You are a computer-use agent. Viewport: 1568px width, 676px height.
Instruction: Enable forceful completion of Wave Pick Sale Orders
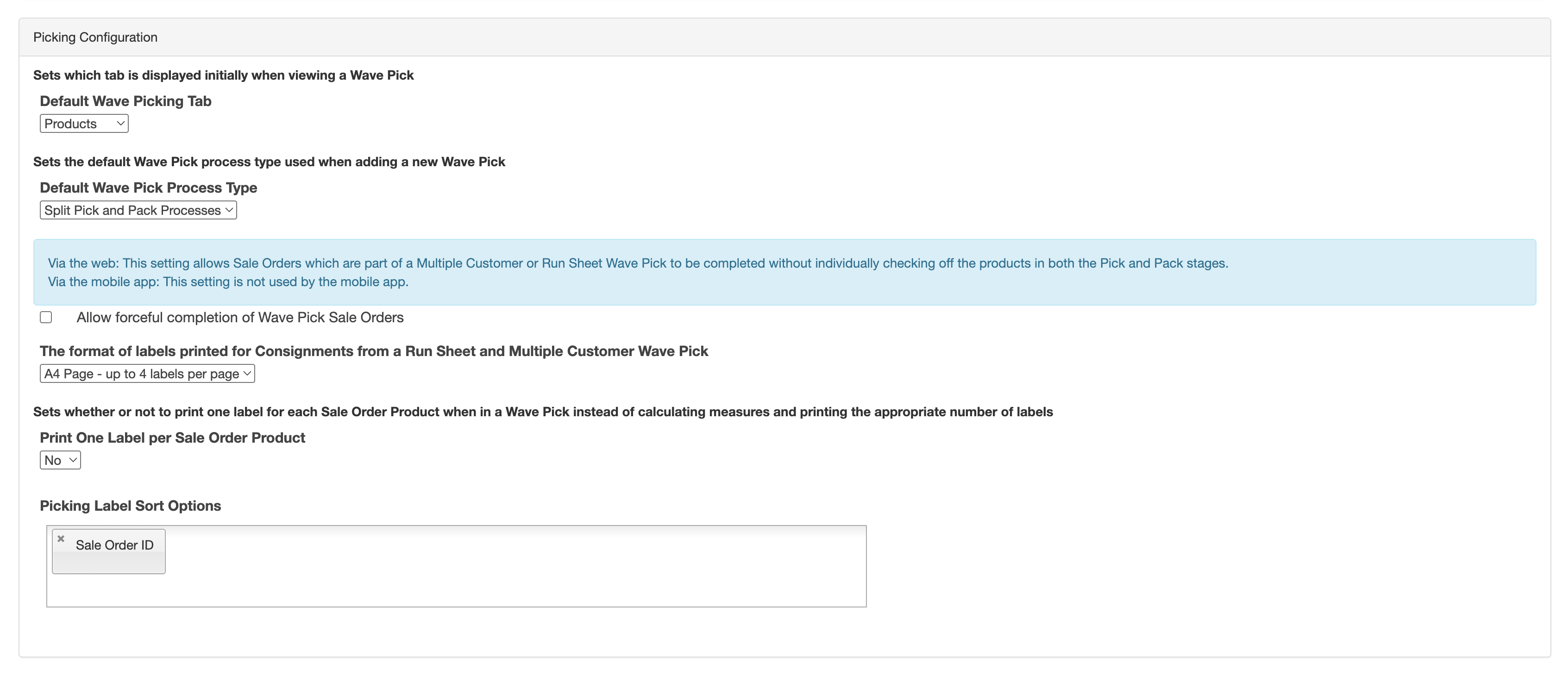tap(46, 318)
